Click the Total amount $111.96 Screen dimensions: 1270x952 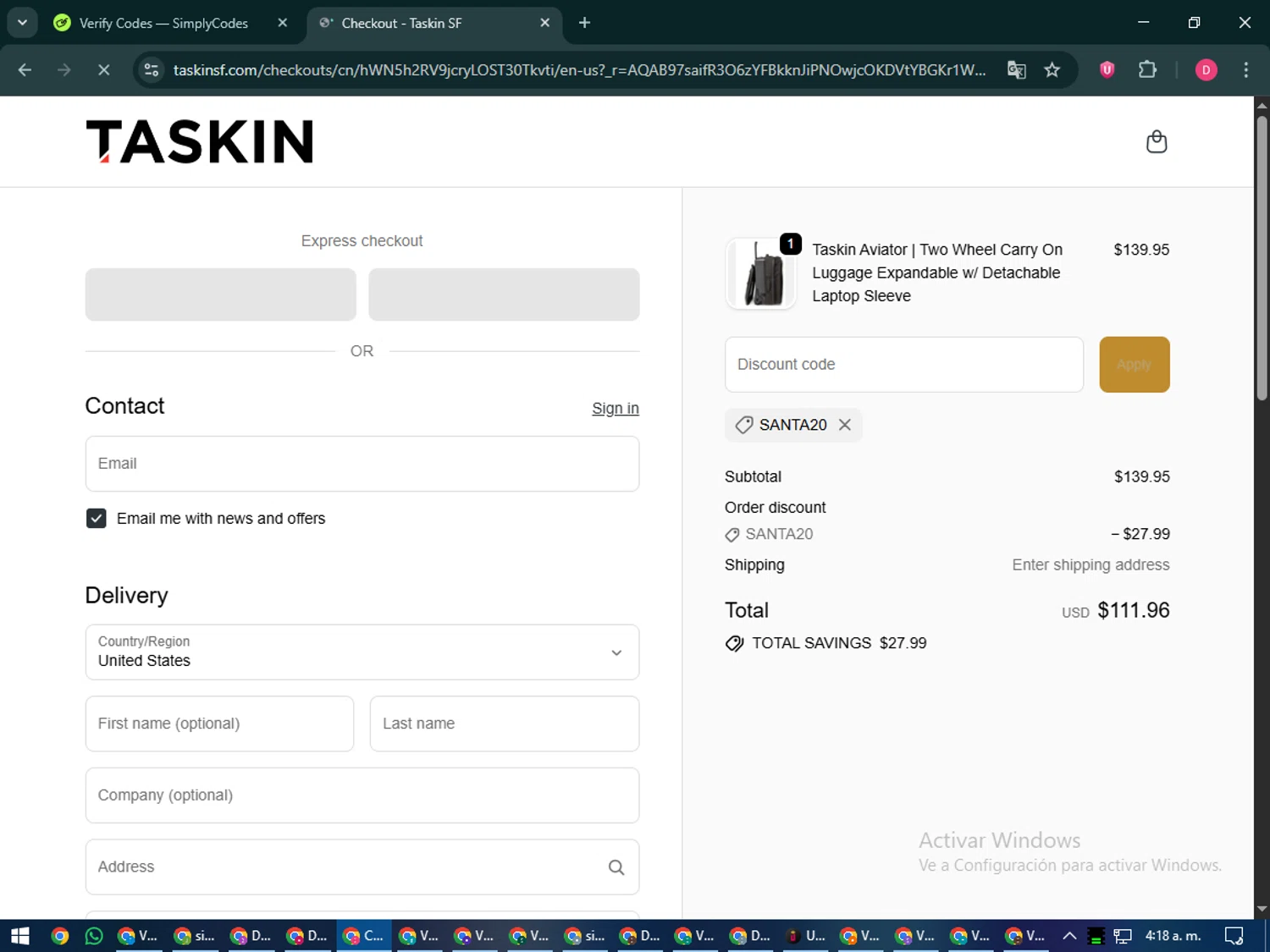pos(1133,610)
